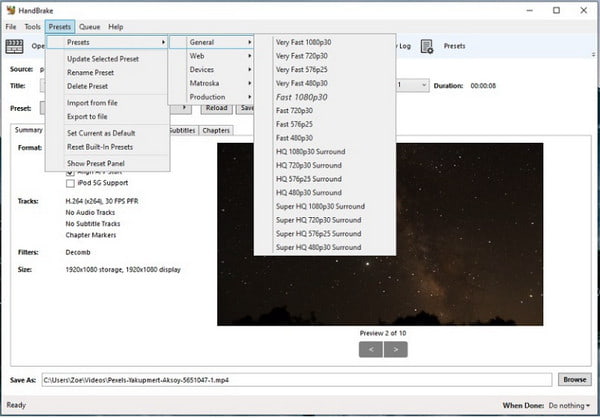Open the dropdown beside Duration
600x418 pixels.
pos(412,85)
